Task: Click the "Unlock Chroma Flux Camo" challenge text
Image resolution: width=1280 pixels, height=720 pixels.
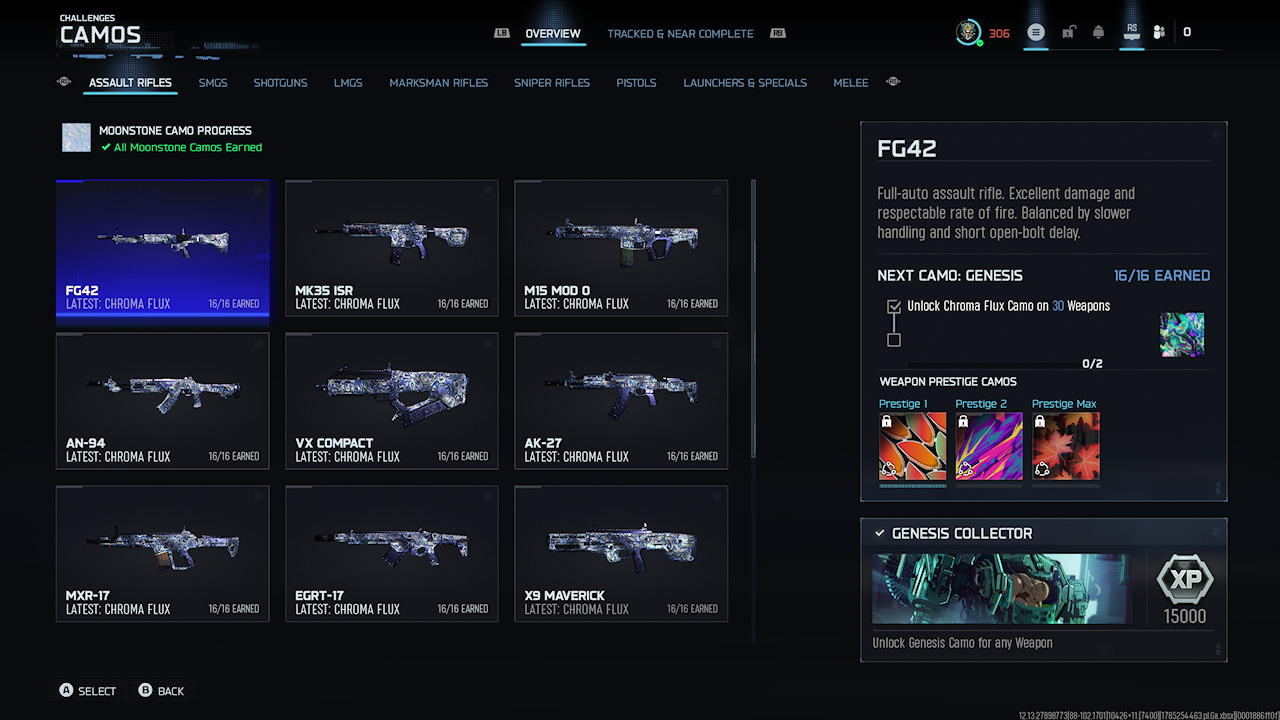Action: tap(1008, 306)
